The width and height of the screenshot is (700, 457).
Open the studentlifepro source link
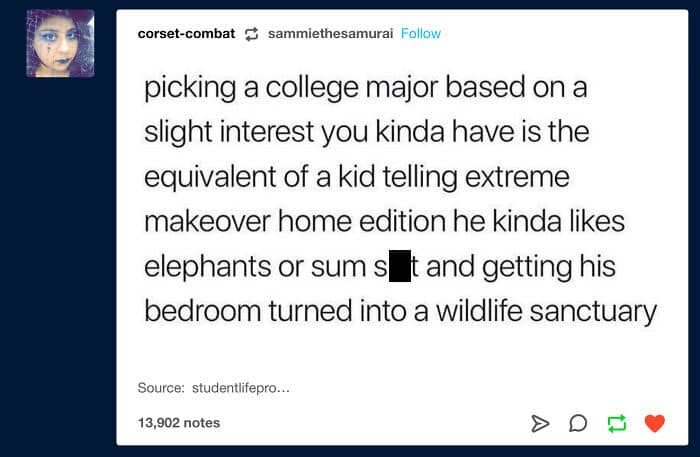241,387
